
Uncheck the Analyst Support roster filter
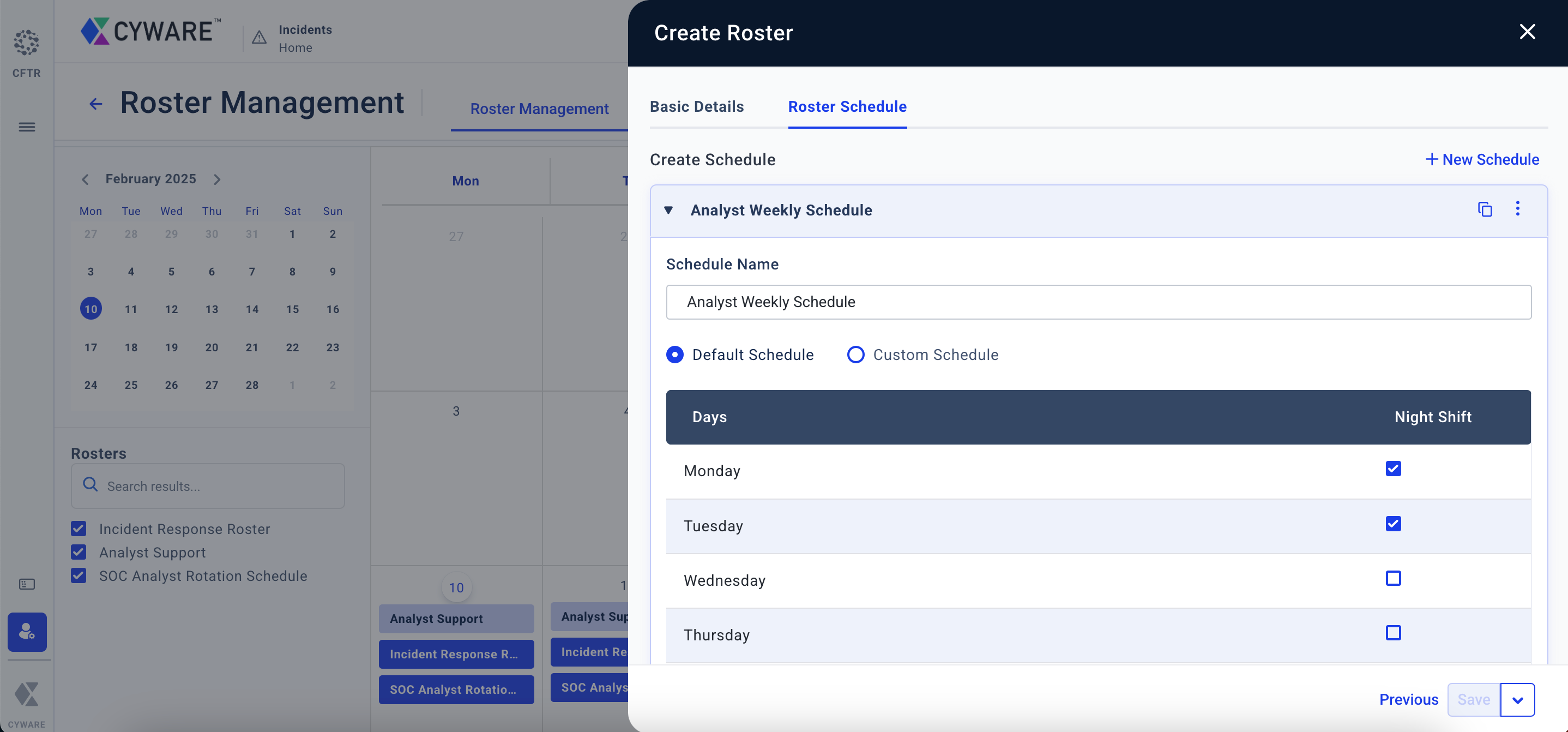click(79, 553)
